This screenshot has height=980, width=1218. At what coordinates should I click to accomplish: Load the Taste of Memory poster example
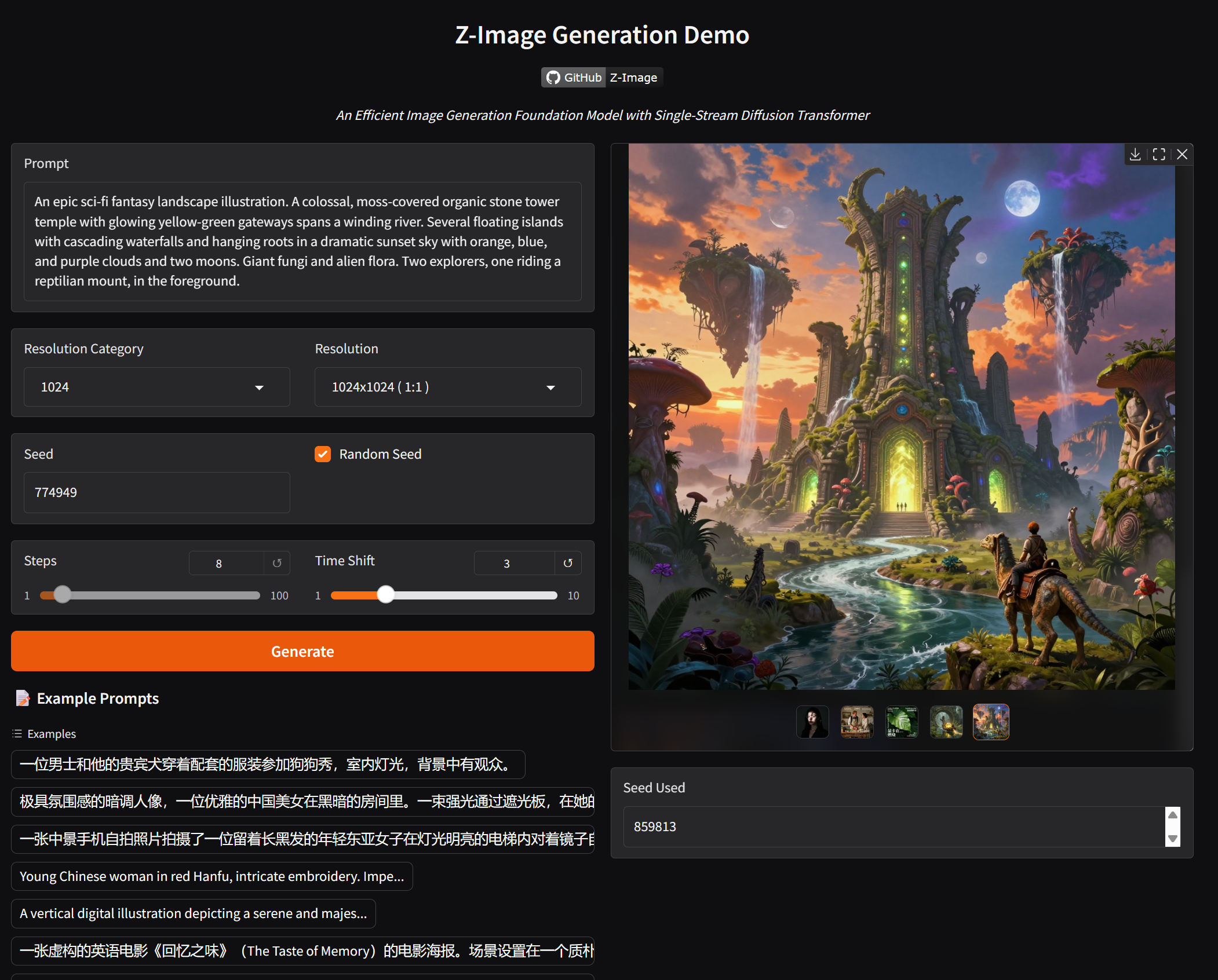click(x=302, y=950)
